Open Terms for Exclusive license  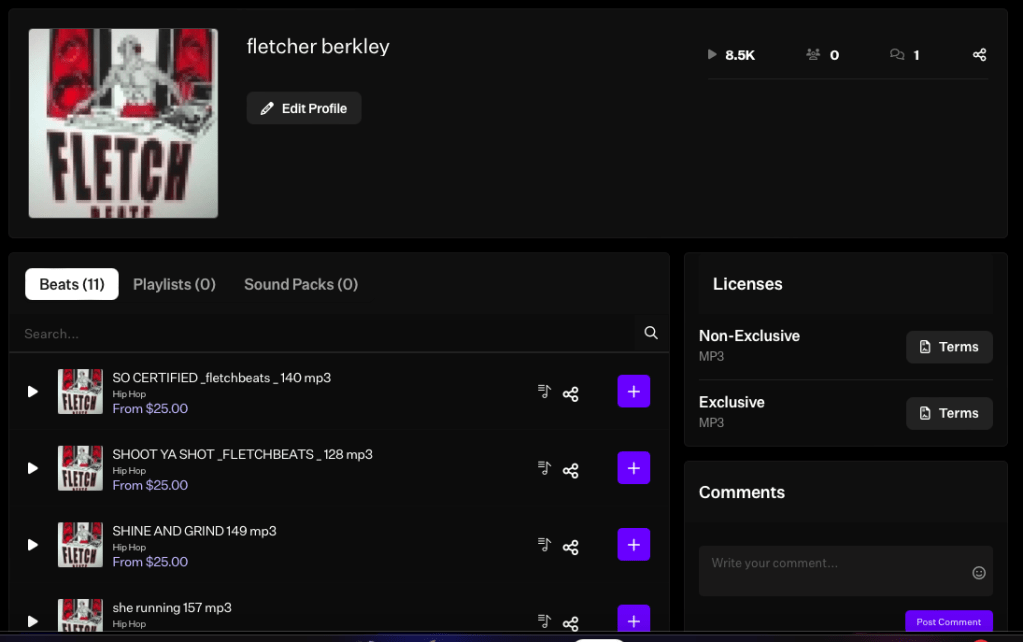click(x=949, y=413)
